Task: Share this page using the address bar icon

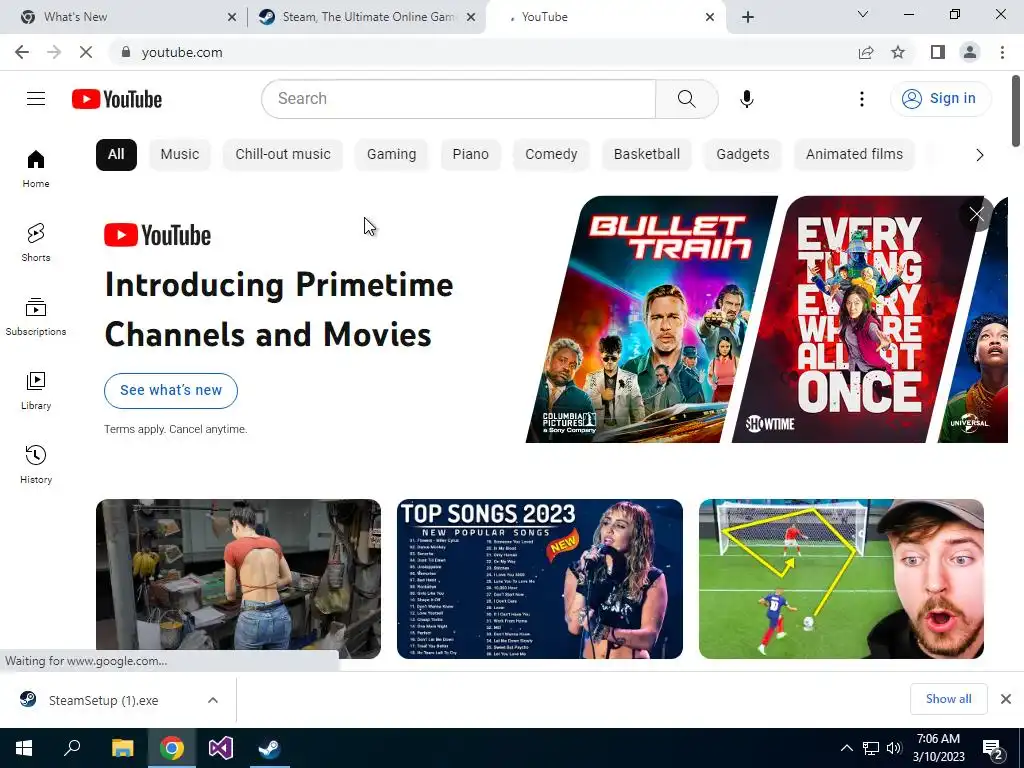Action: point(866,52)
